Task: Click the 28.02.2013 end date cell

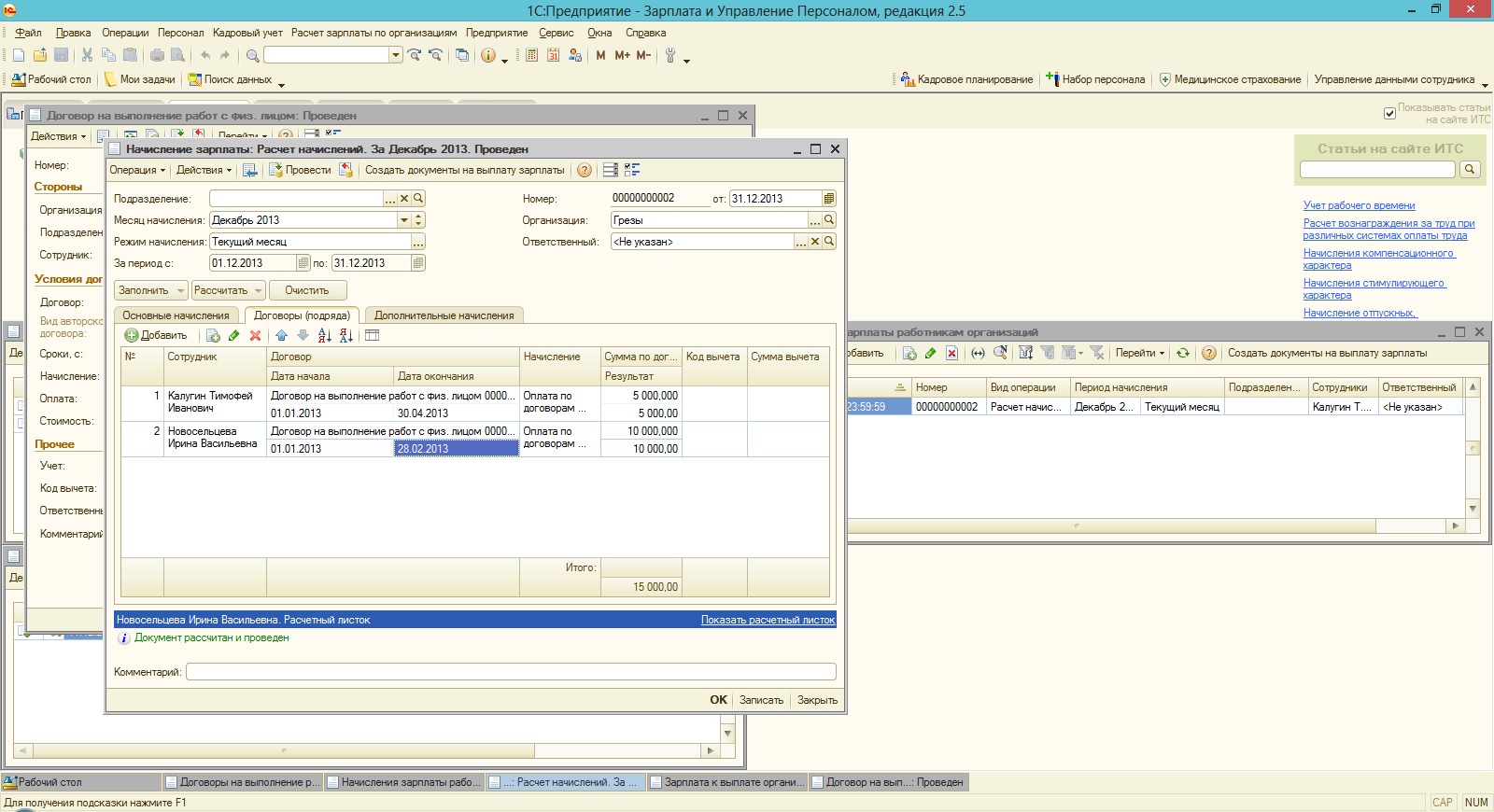Action: [457, 449]
